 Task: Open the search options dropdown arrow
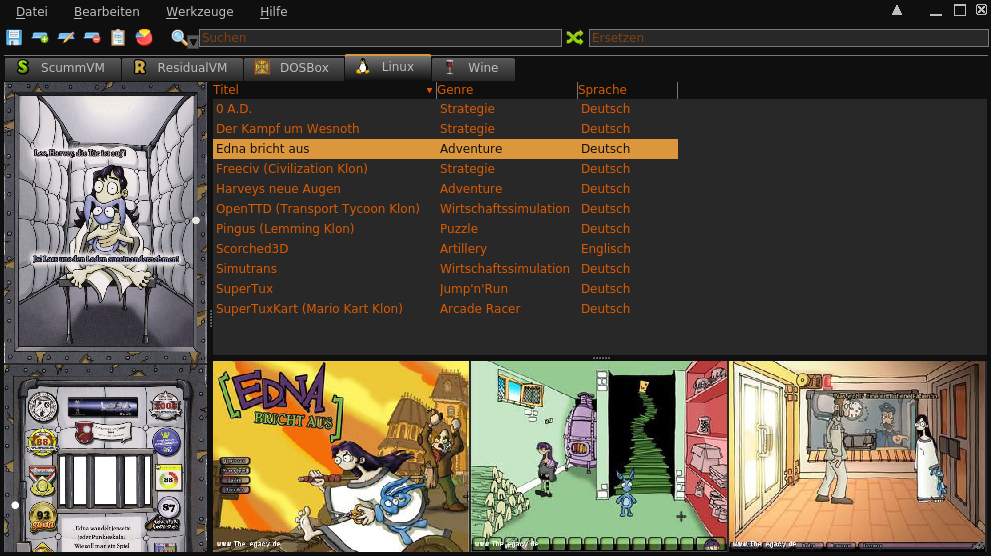[193, 42]
